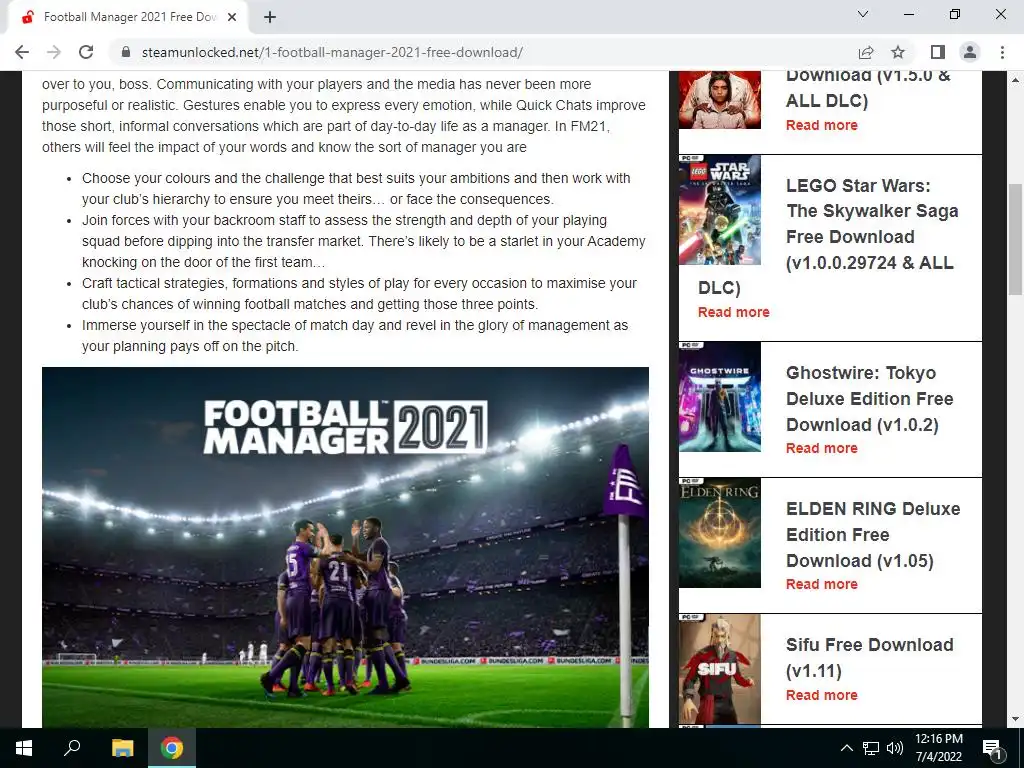
Task: Read more under LEGO Star Wars
Action: point(733,312)
